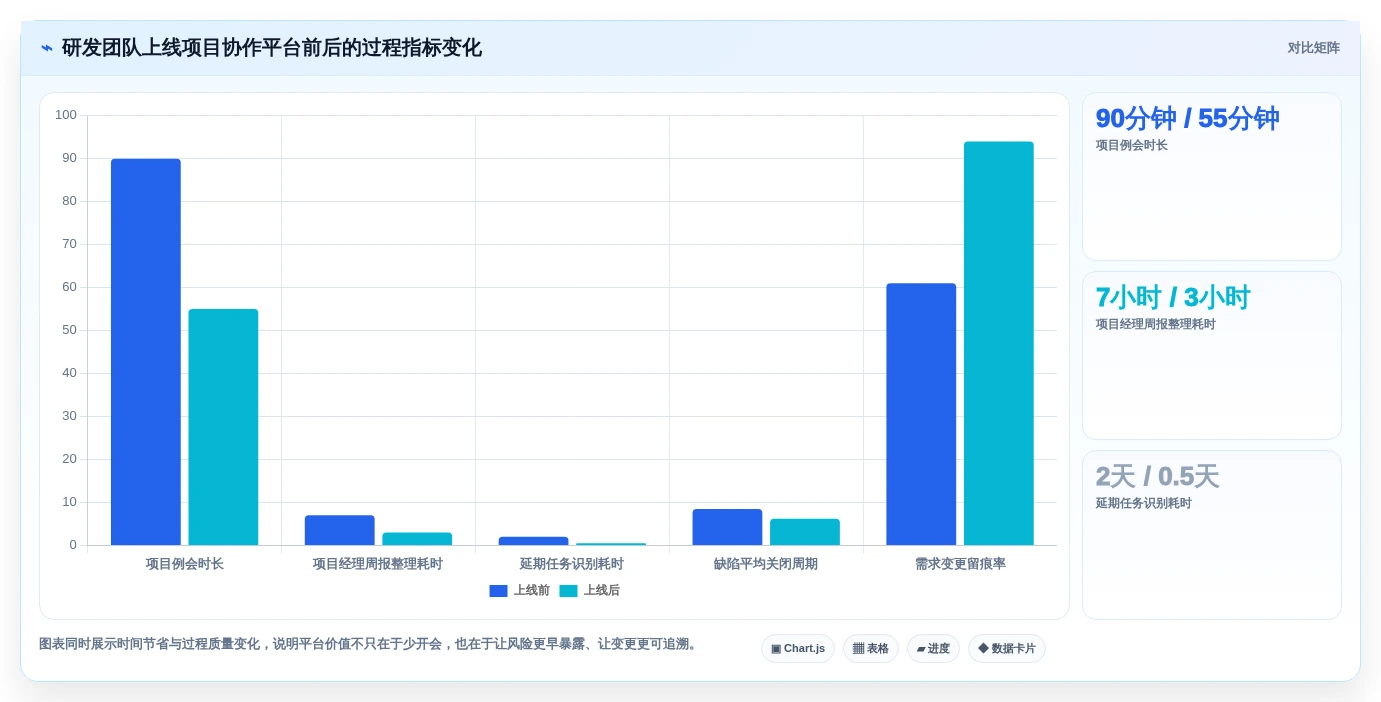1381x702 pixels.
Task: Select the Chart.js tag chip
Action: (x=798, y=649)
